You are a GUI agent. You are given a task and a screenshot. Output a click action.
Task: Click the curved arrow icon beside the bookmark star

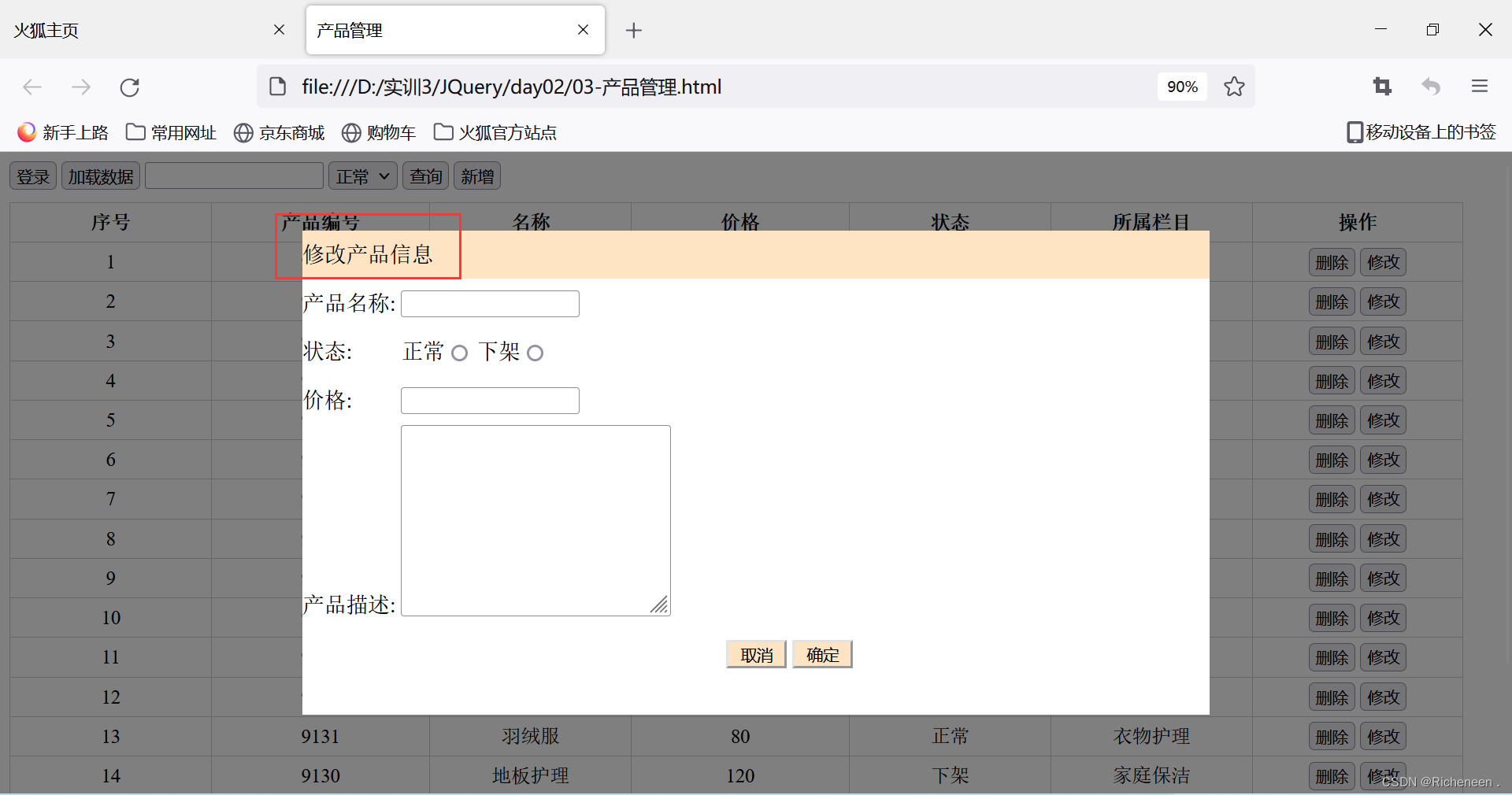click(x=1432, y=87)
